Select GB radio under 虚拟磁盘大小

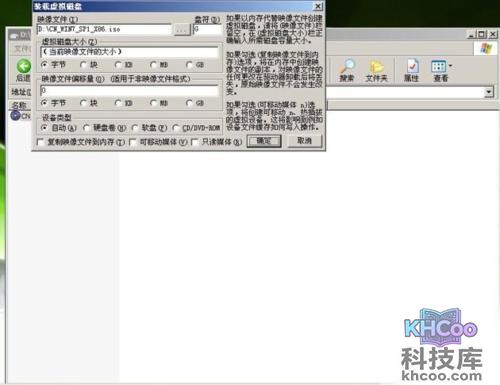coord(189,64)
